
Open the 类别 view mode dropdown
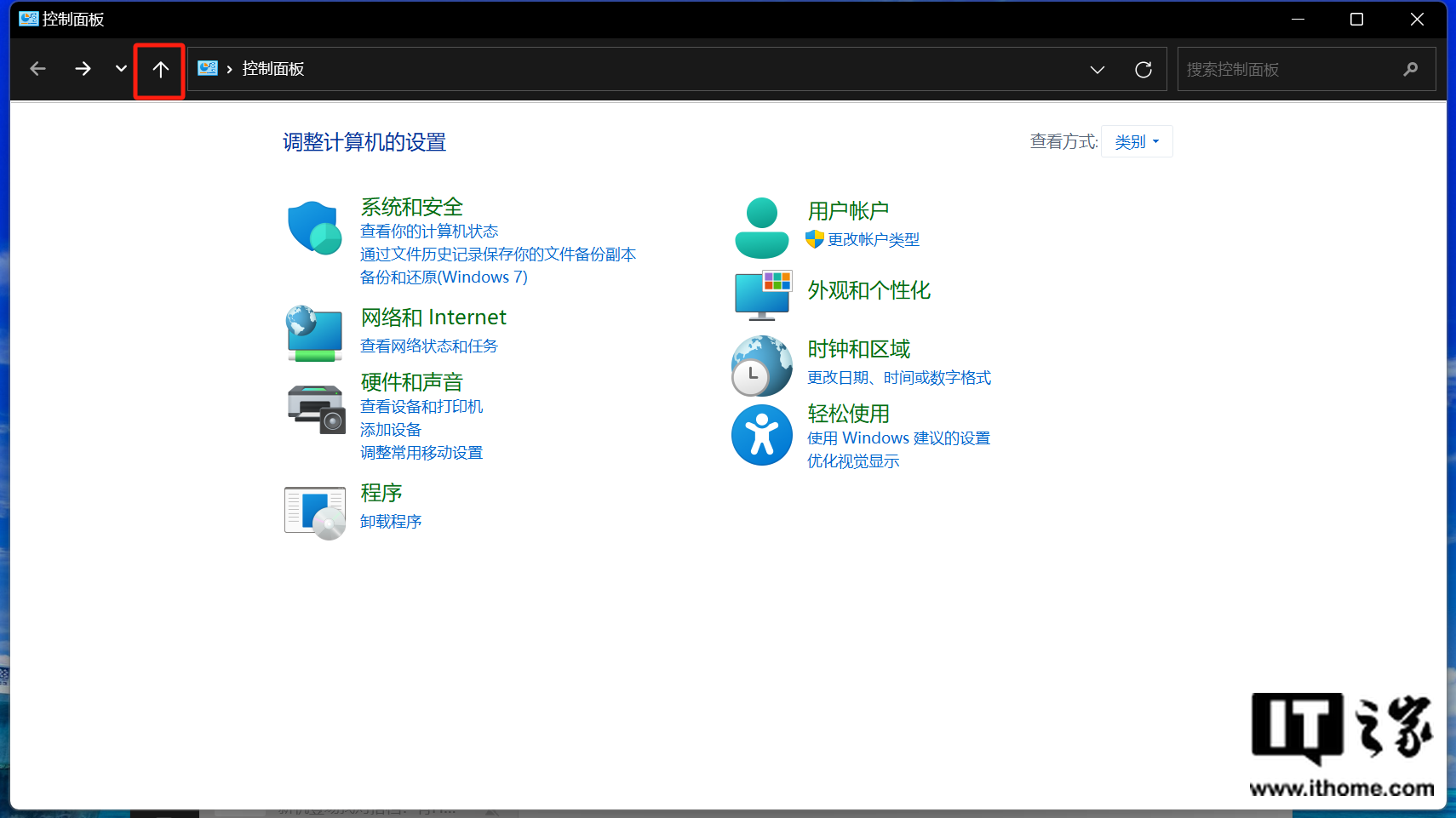pos(1137,141)
